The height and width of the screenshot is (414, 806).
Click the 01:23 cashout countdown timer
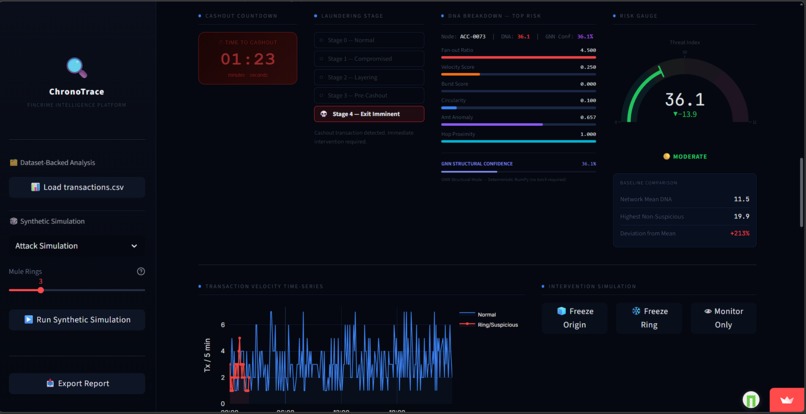[x=248, y=60]
